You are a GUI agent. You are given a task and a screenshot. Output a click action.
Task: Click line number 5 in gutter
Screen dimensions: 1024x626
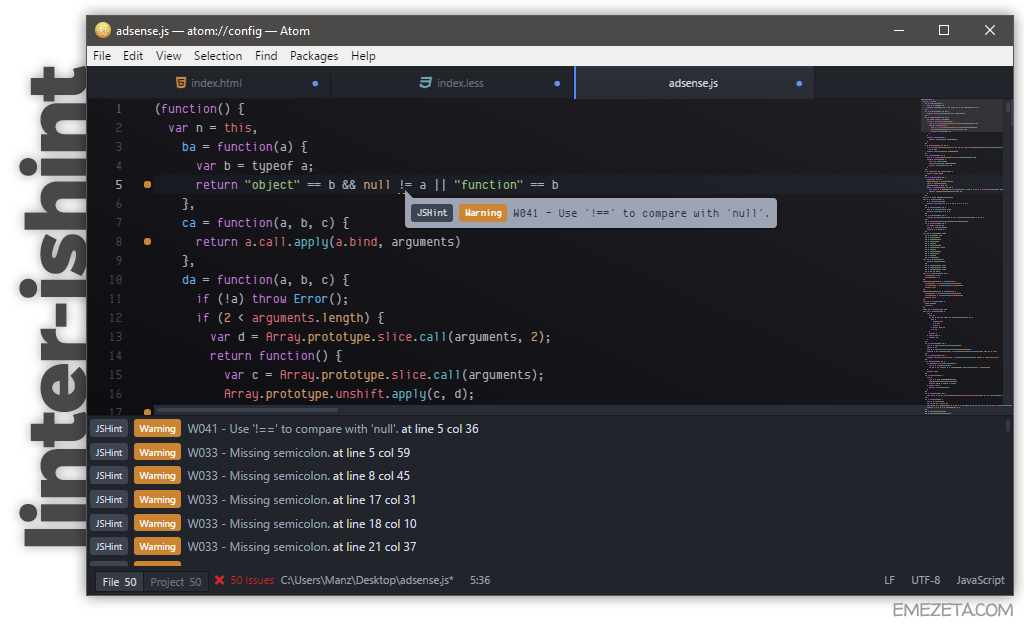[119, 185]
